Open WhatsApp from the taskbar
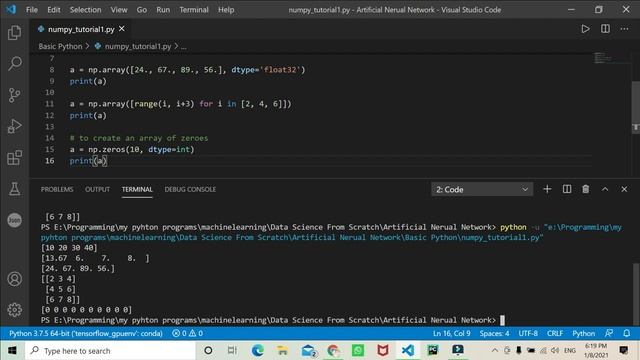Screen dimensions: 640x360 click(x=358, y=351)
